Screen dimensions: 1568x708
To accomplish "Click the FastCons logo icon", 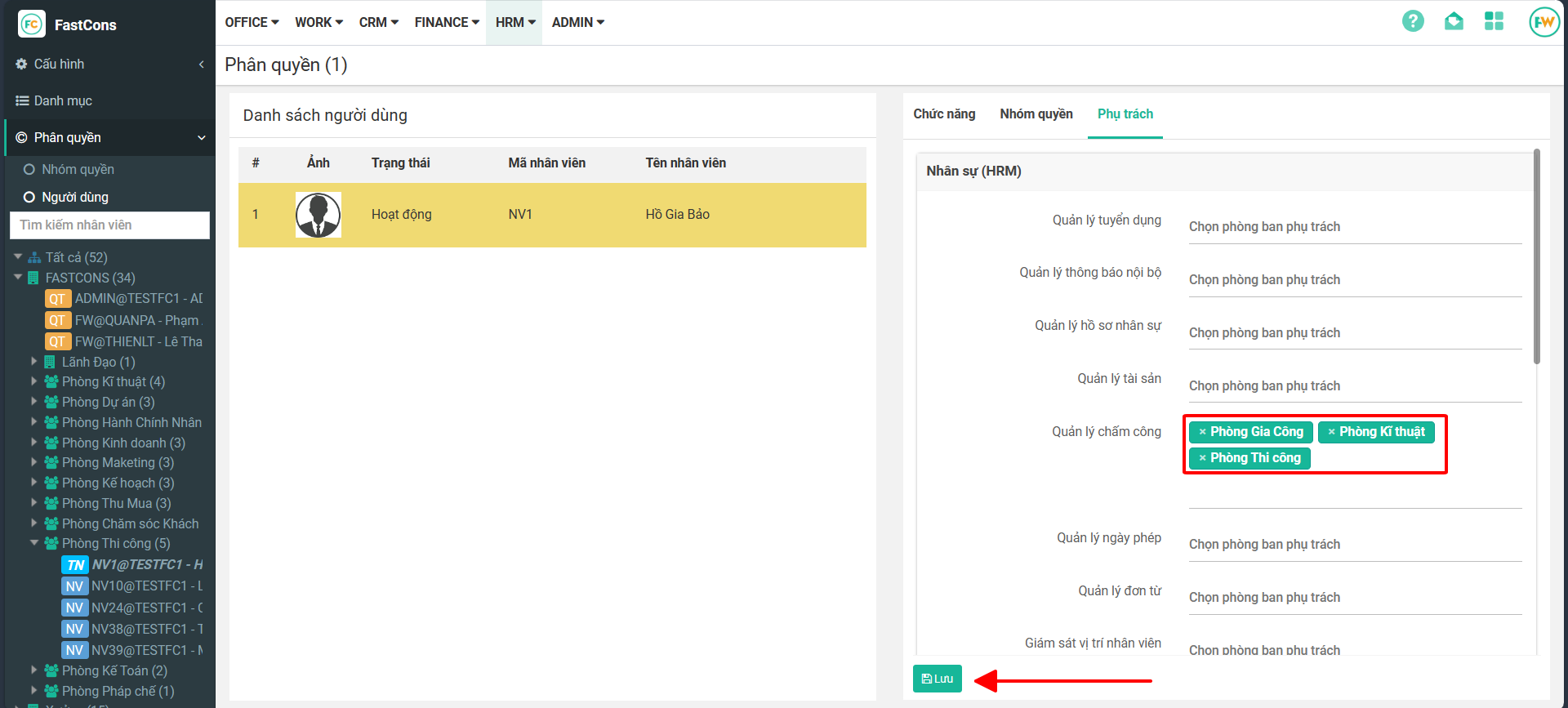I will (31, 24).
